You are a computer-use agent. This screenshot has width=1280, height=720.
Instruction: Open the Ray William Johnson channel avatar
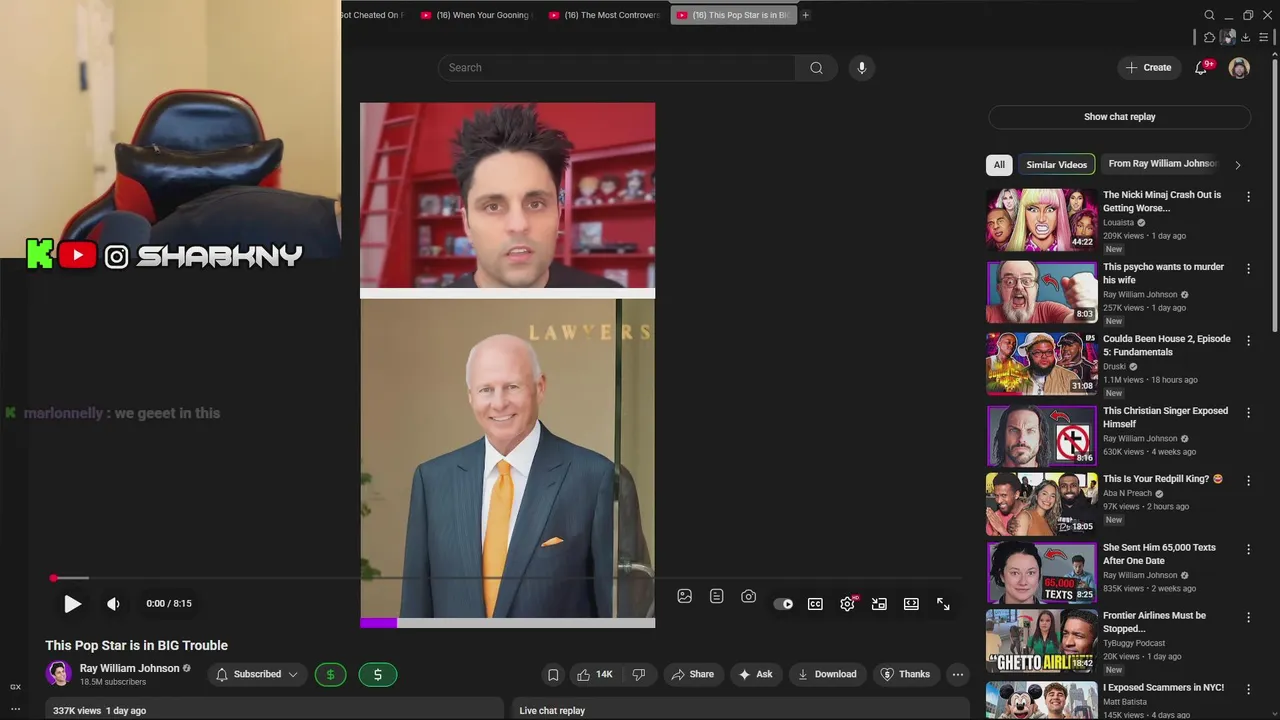(59, 674)
